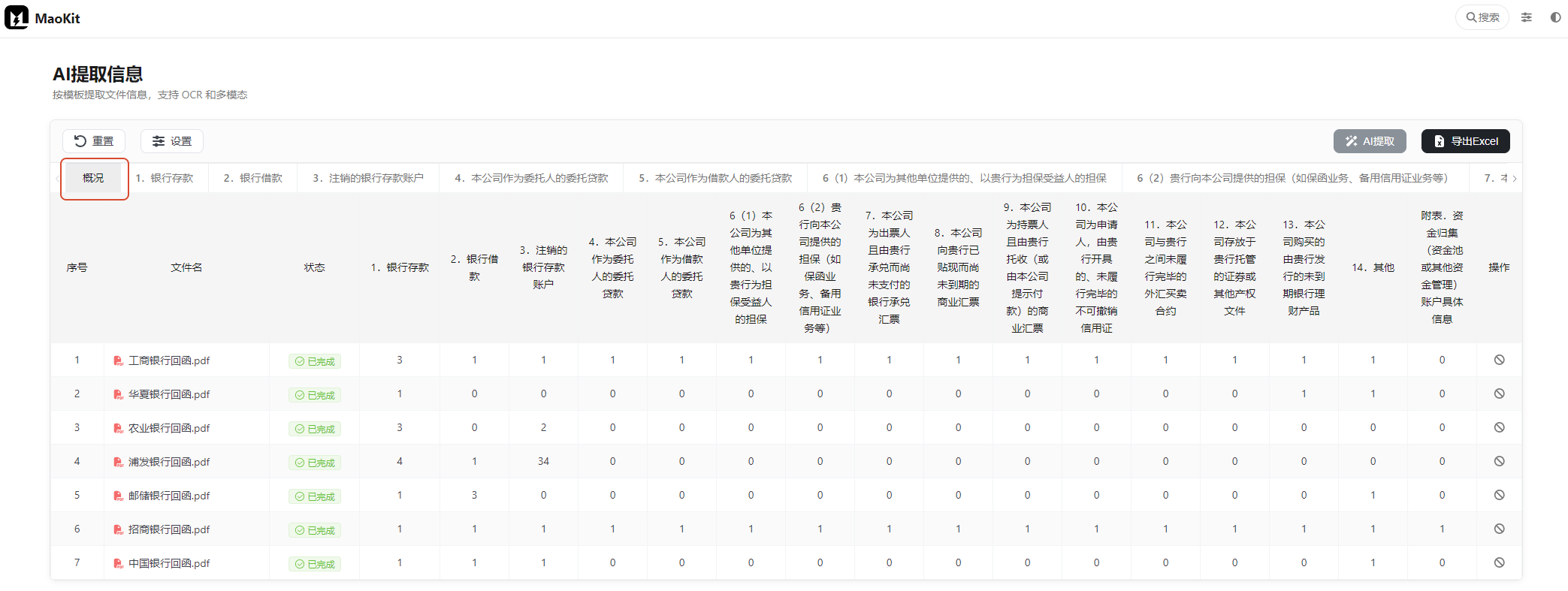Open the header sliders settings icon

[x=1527, y=17]
